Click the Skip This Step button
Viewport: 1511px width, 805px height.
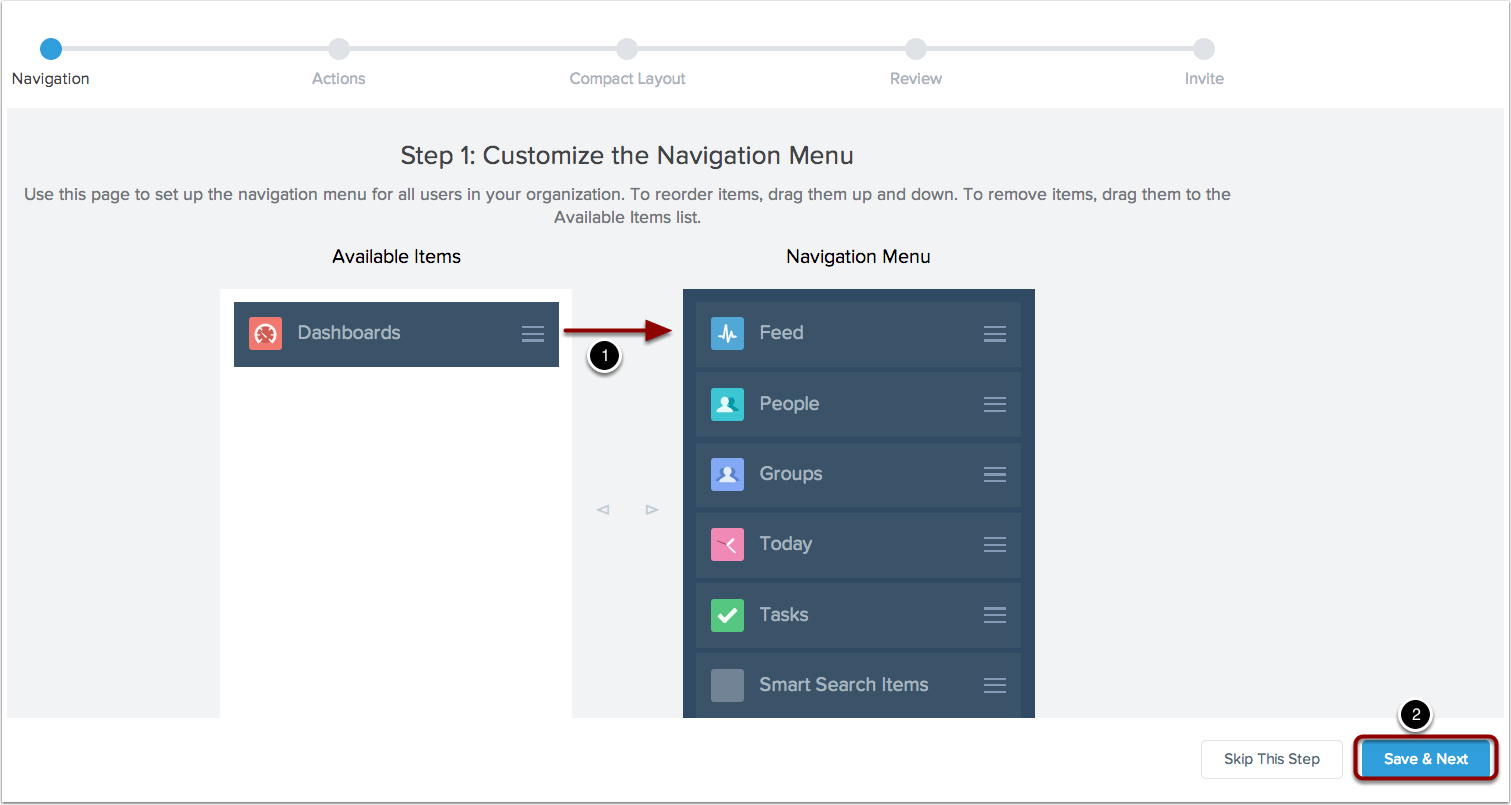(1272, 759)
